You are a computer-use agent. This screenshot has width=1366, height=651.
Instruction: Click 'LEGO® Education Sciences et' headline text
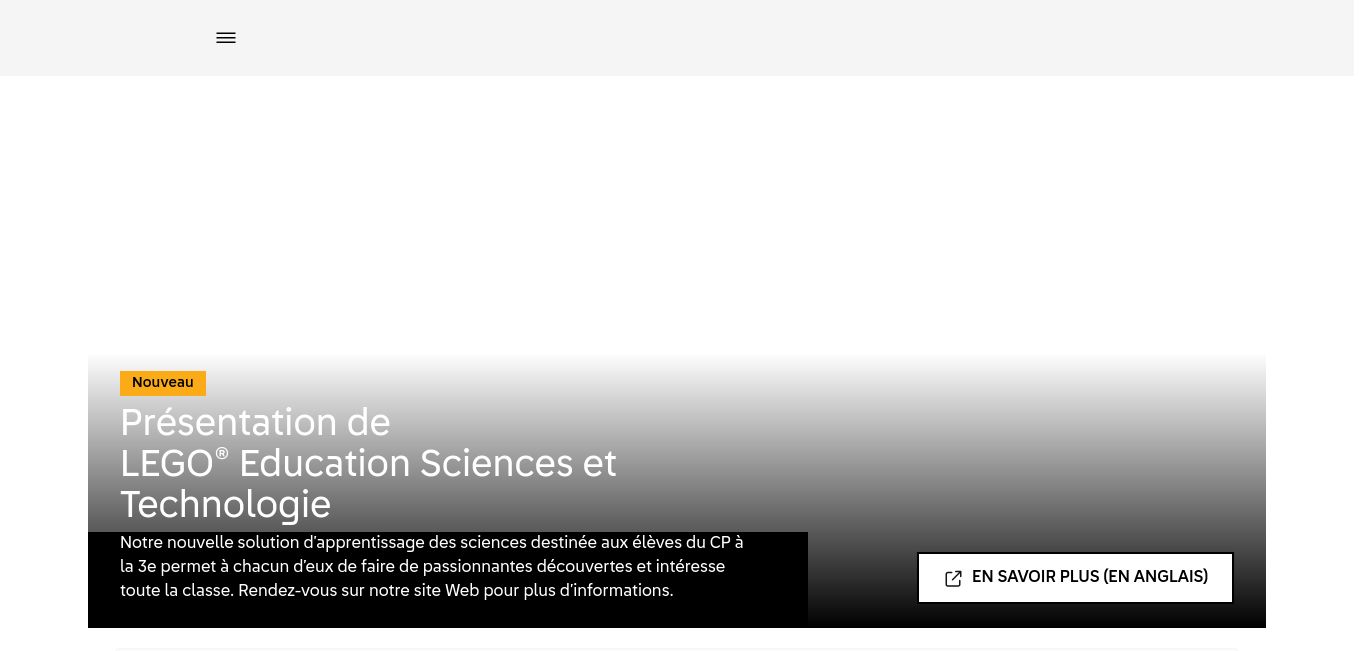coord(368,464)
